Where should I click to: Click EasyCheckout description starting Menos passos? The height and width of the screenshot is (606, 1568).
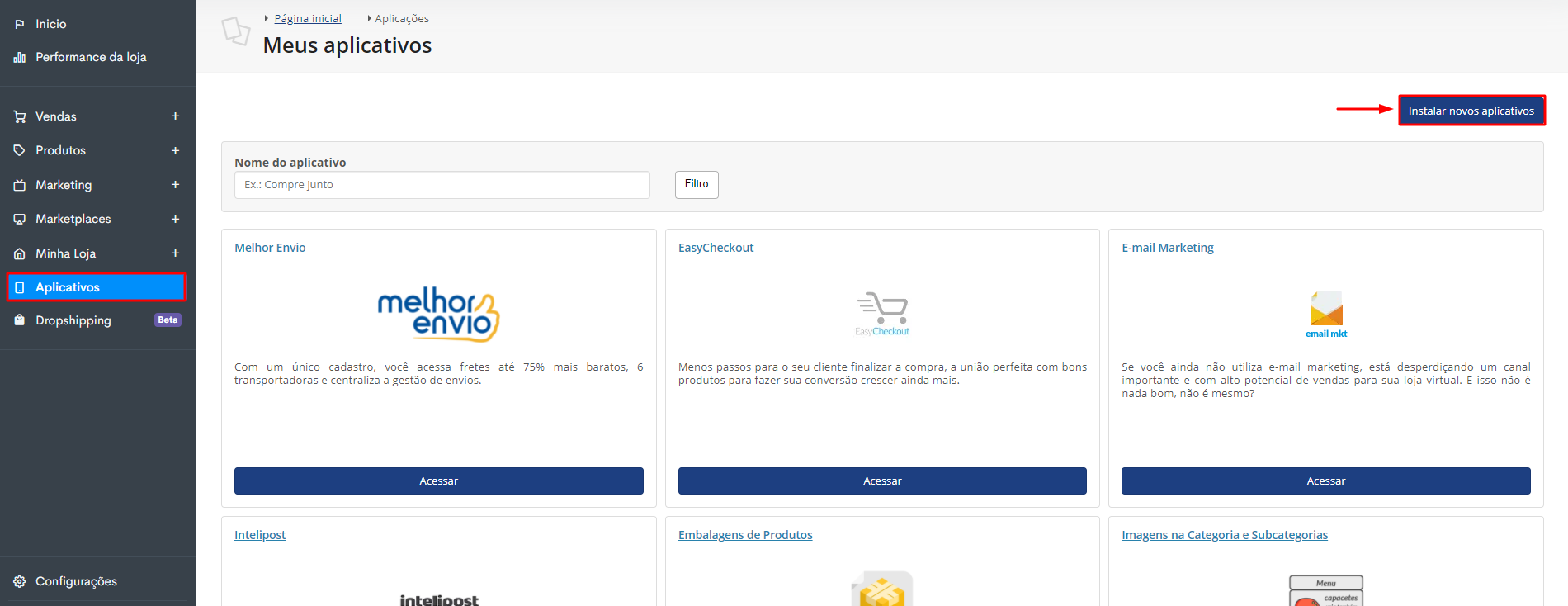[882, 374]
